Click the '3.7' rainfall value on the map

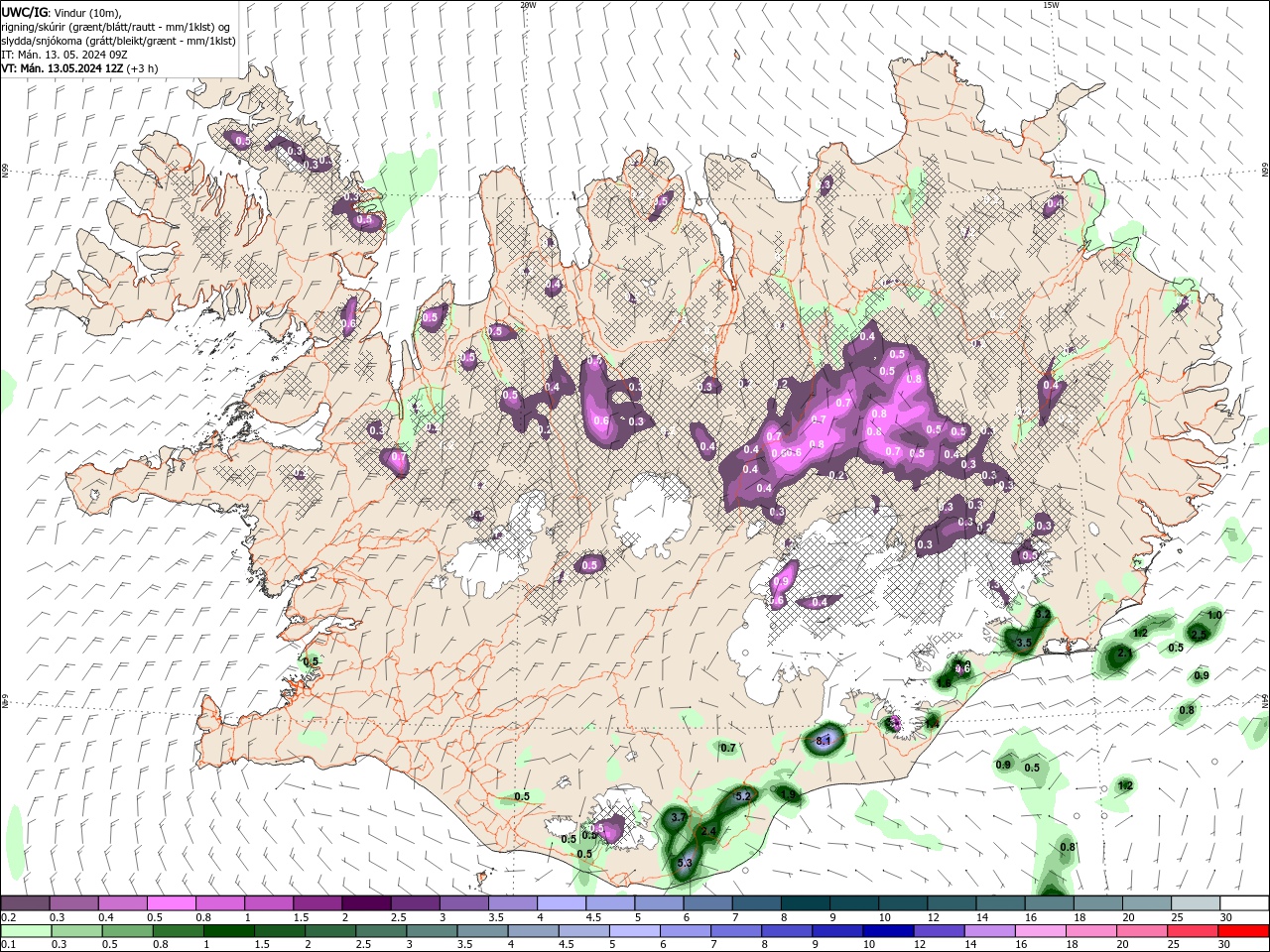click(679, 816)
